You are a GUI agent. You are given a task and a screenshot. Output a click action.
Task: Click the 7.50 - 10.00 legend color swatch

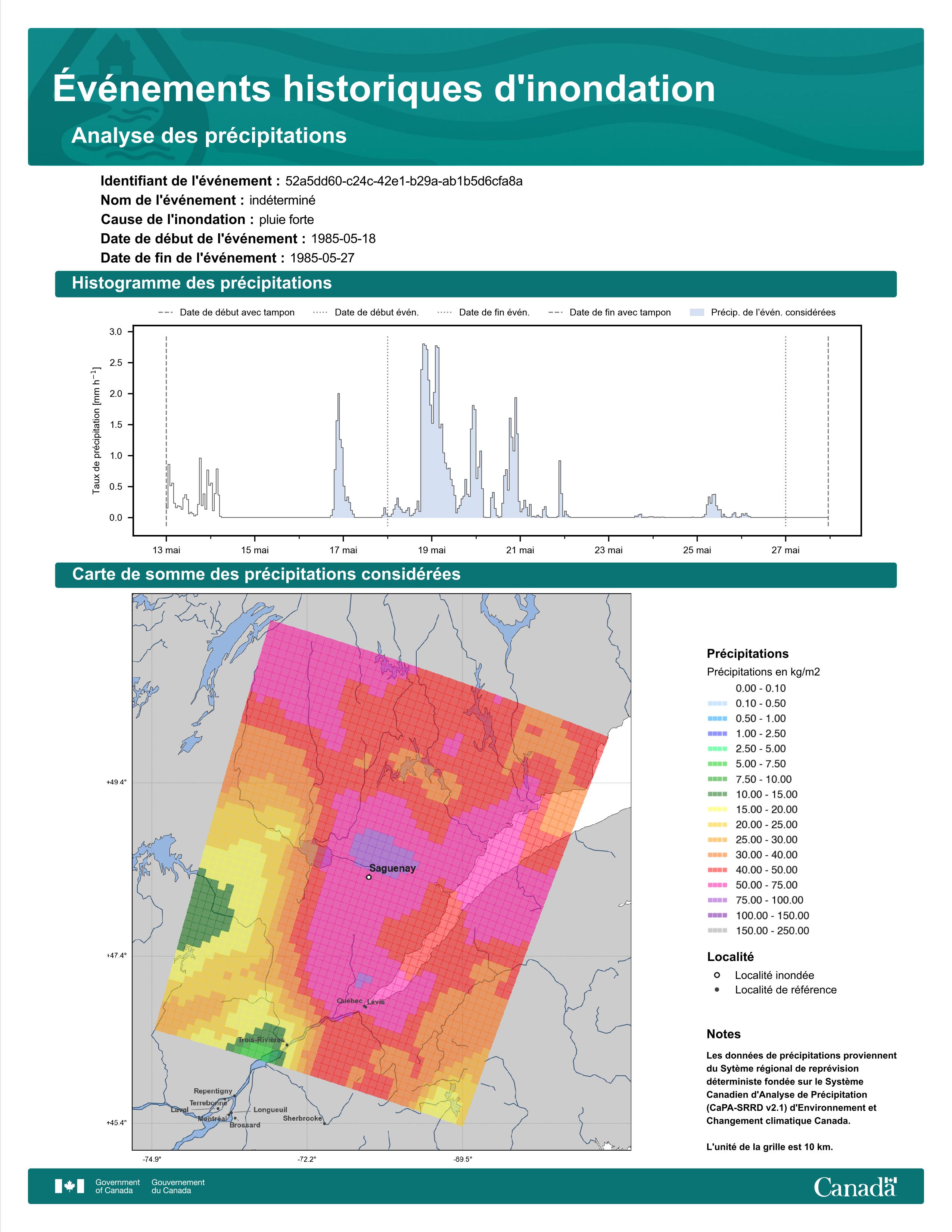718,779
